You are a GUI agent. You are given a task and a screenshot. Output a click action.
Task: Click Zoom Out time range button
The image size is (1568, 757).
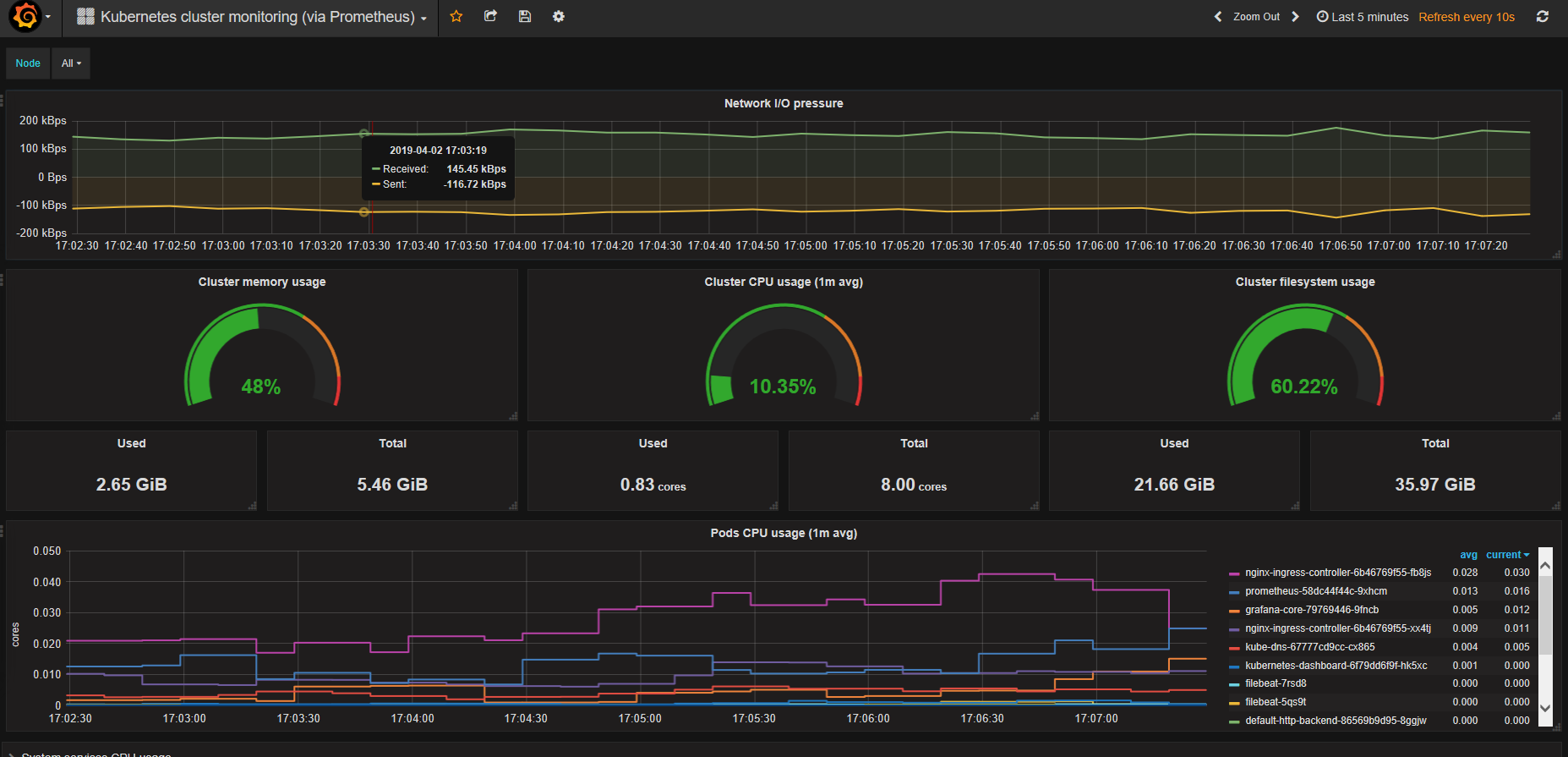pyautogui.click(x=1256, y=17)
